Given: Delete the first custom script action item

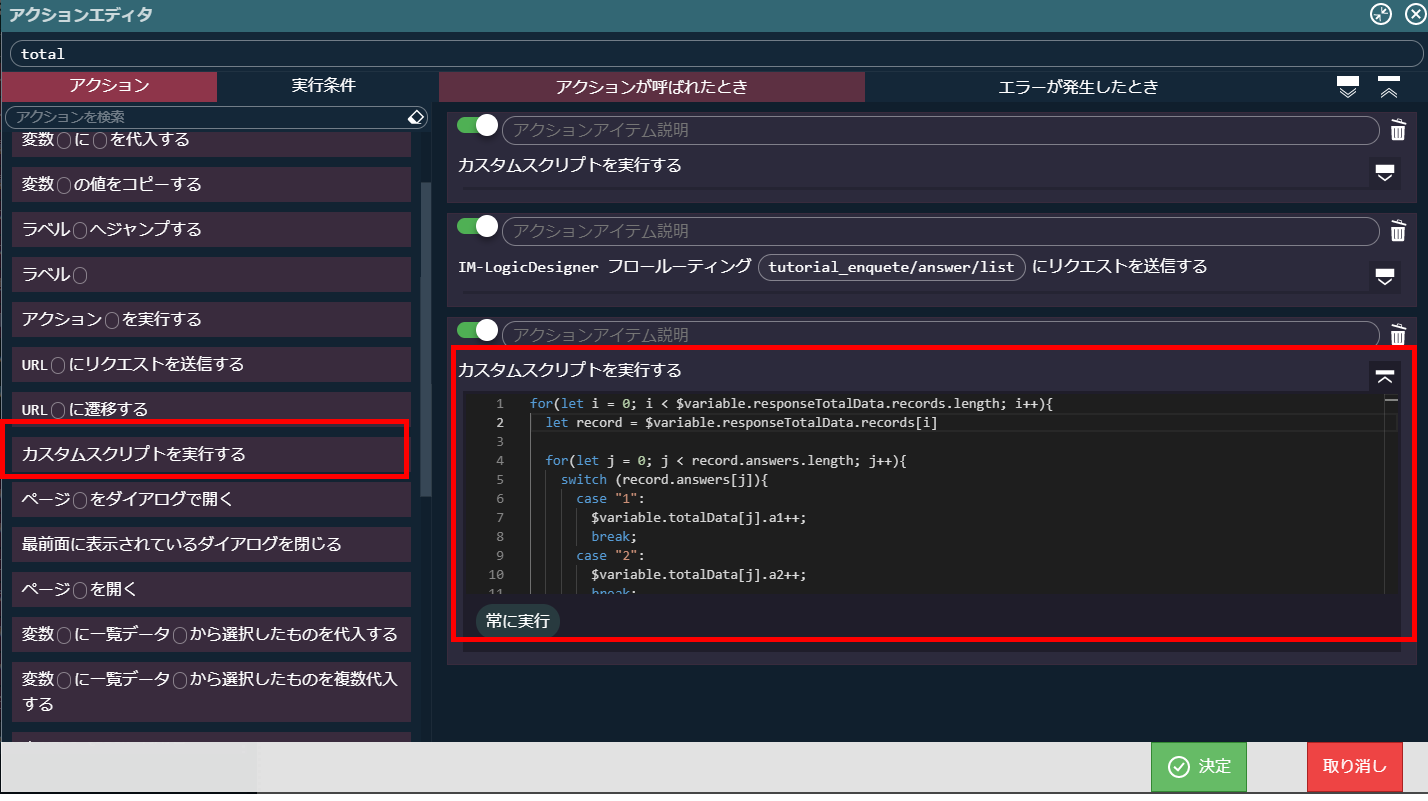Looking at the screenshot, I should click(x=1398, y=130).
